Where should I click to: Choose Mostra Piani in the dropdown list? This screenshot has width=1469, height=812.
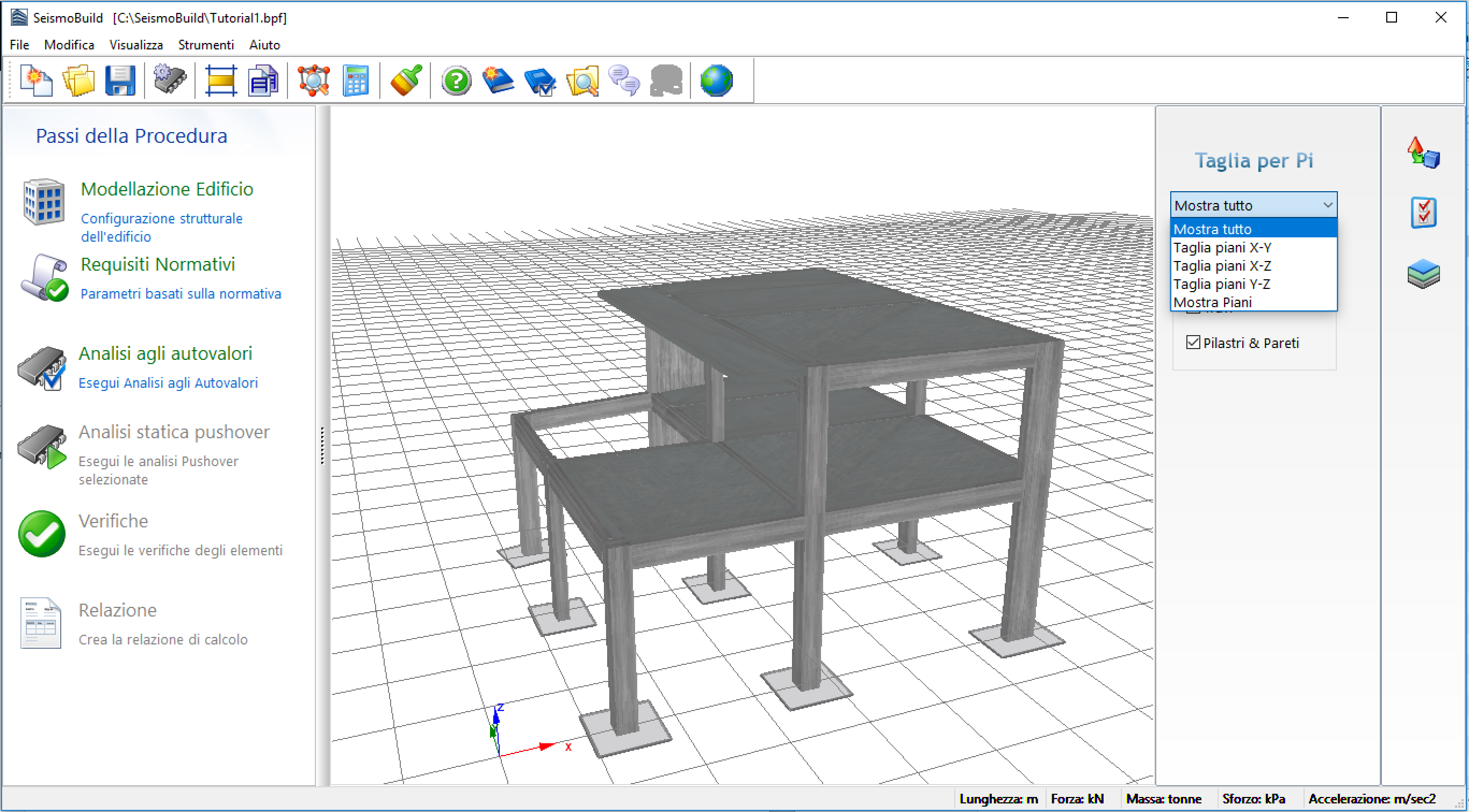(x=1213, y=302)
